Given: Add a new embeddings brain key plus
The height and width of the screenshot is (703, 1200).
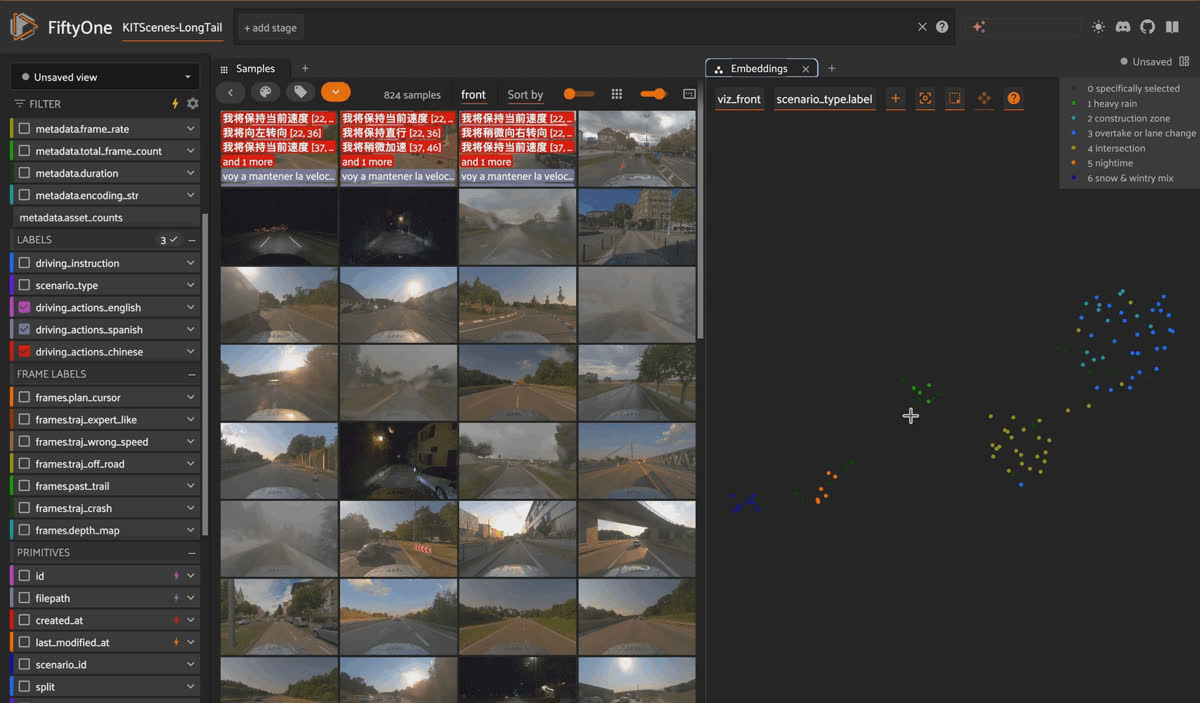Looking at the screenshot, I should (895, 98).
